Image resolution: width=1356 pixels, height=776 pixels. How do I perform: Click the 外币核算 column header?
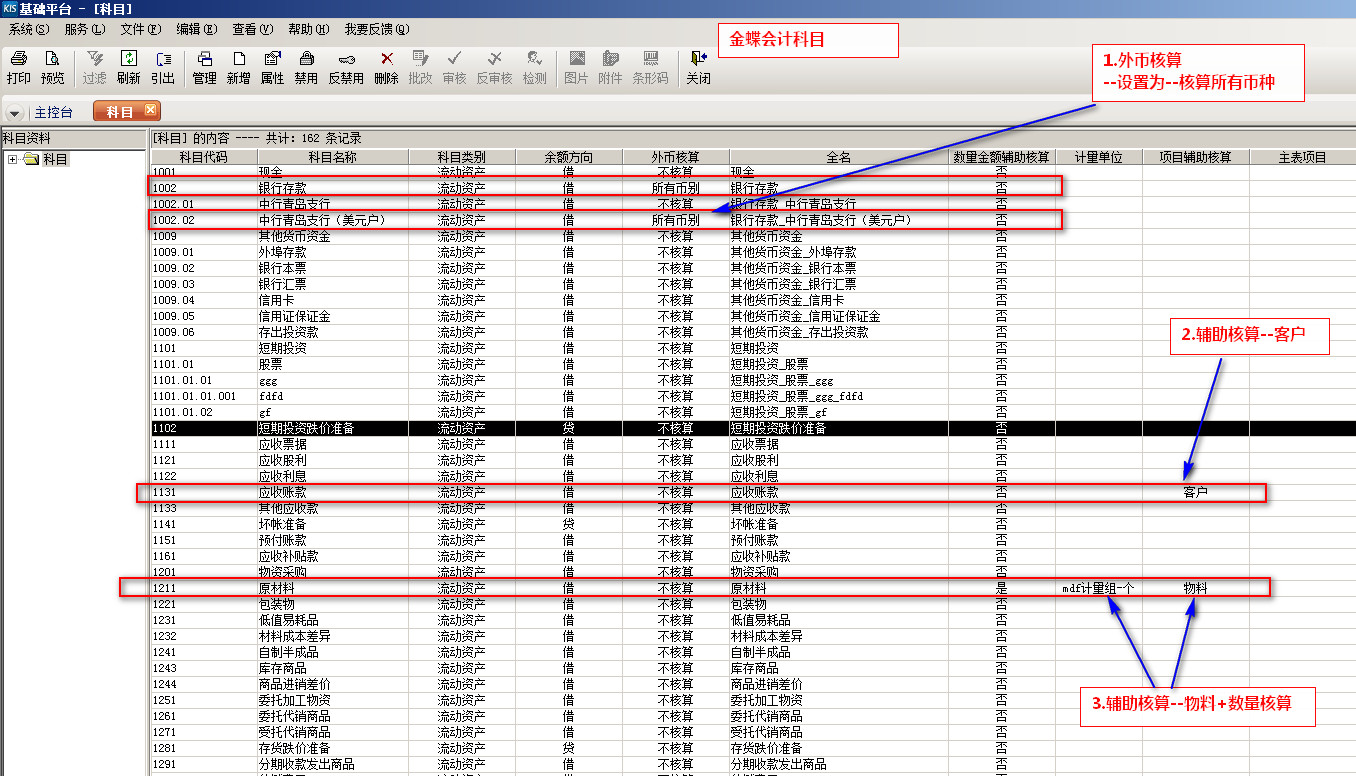coord(675,157)
